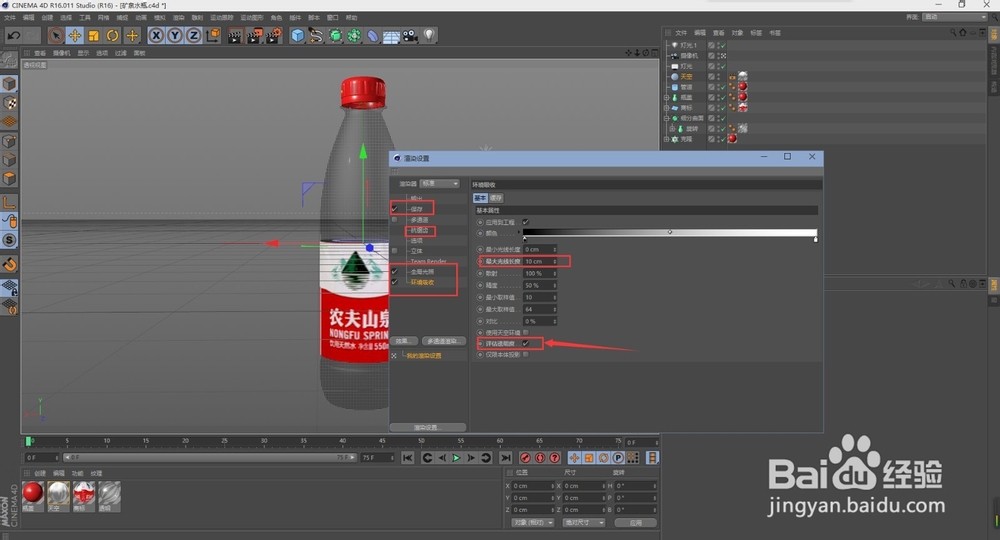Image resolution: width=1000 pixels, height=540 pixels.
Task: Collapse the subdivision surface tree node
Action: (x=666, y=118)
